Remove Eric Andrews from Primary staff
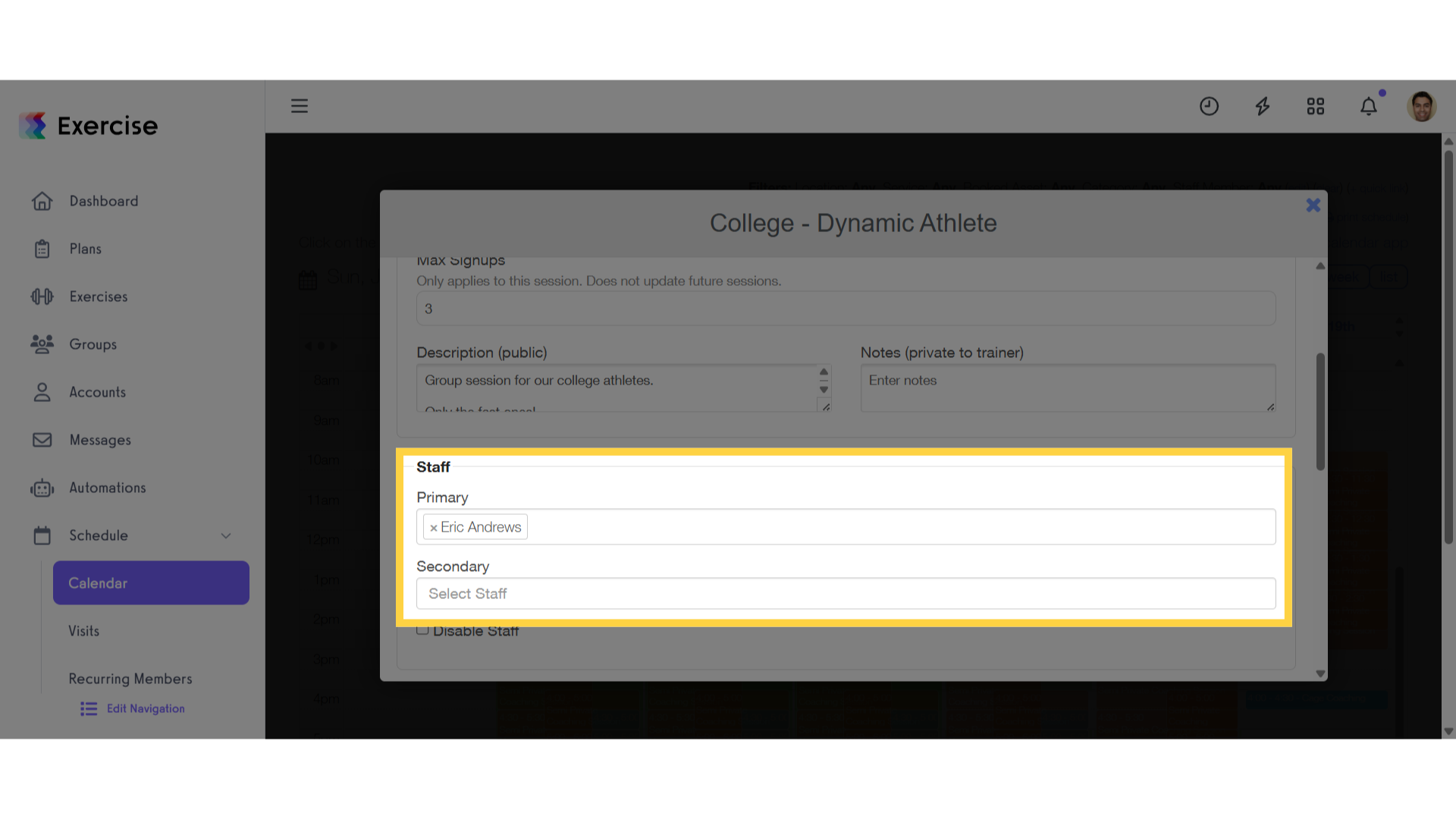Screen dimensions: 1456x819 433,528
